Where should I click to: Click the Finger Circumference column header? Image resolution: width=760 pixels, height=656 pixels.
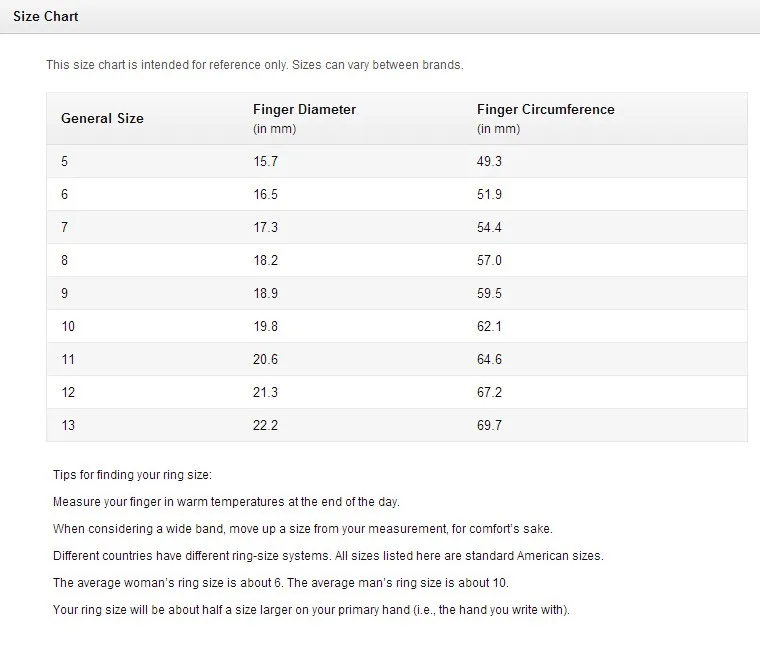545,110
